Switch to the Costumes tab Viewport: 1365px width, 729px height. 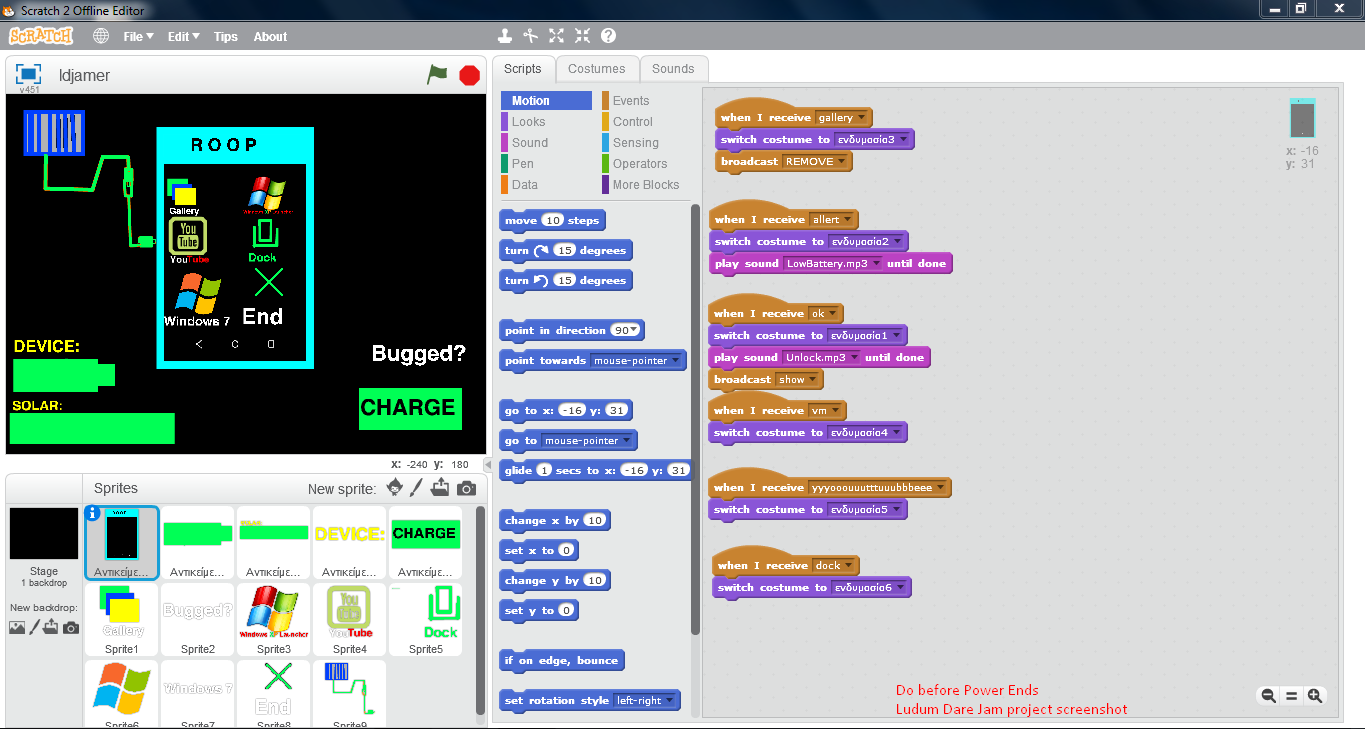click(x=597, y=69)
